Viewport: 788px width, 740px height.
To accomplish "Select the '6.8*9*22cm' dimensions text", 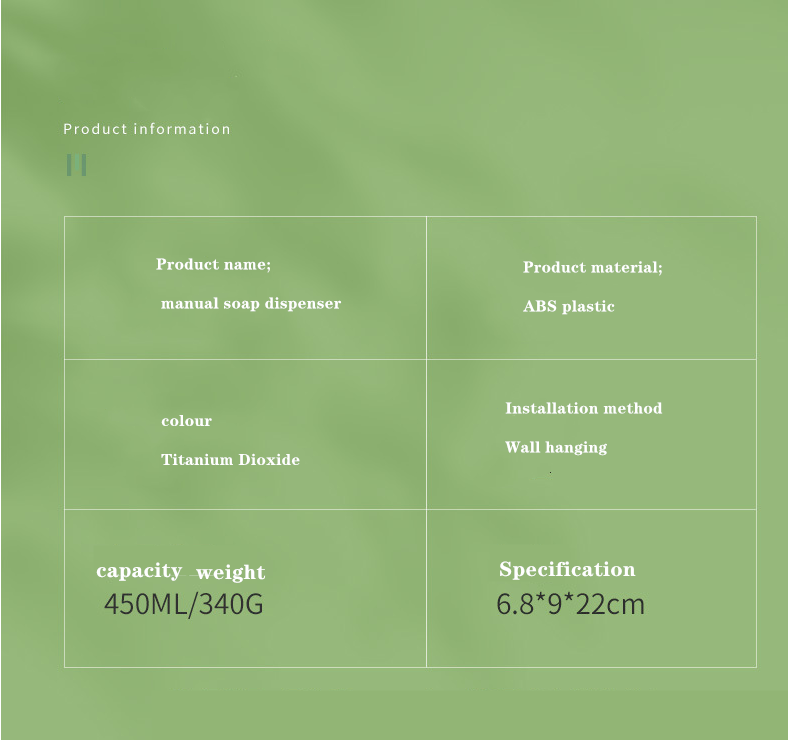I will 570,604.
